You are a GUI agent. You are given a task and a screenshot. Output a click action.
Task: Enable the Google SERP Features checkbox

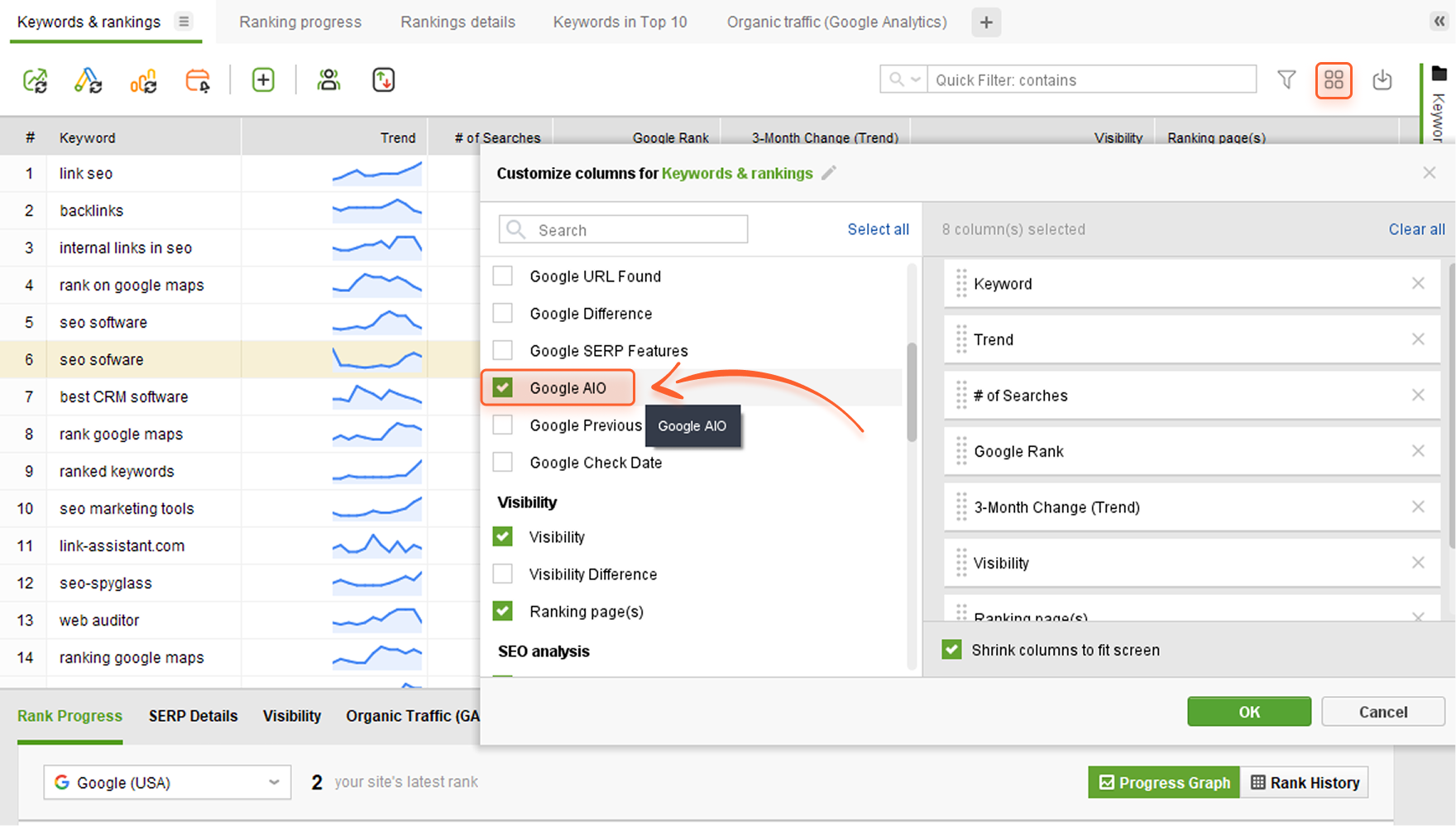(x=503, y=351)
